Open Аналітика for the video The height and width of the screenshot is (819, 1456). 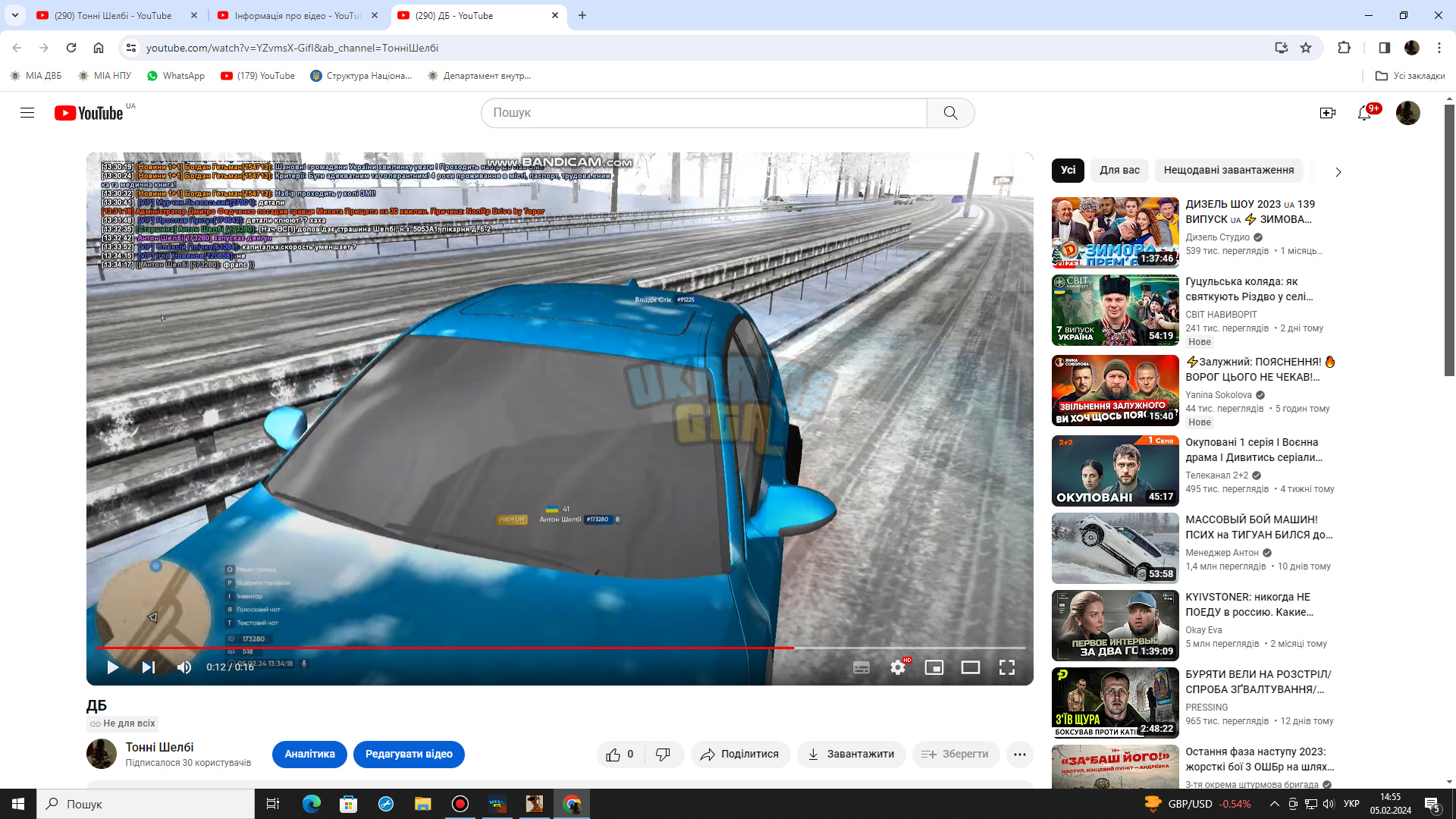coord(309,755)
